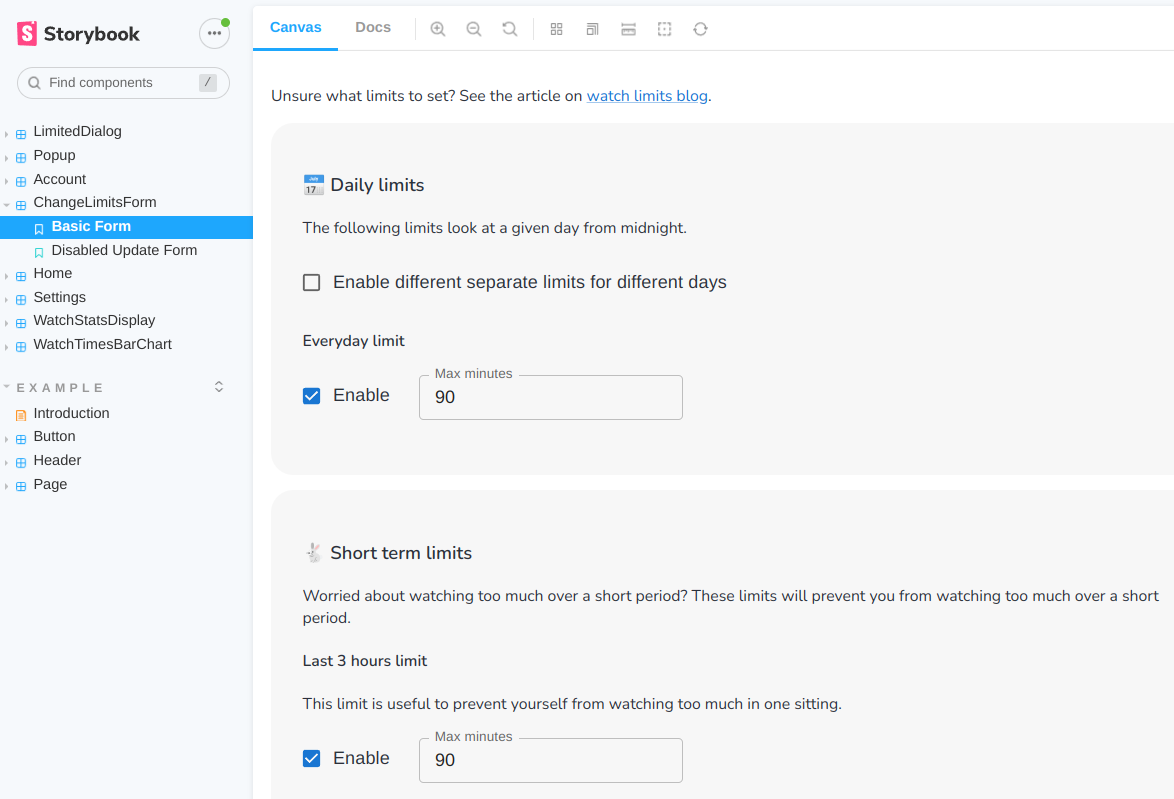1174x799 pixels.
Task: Open the watch limits blog link
Action: click(647, 97)
